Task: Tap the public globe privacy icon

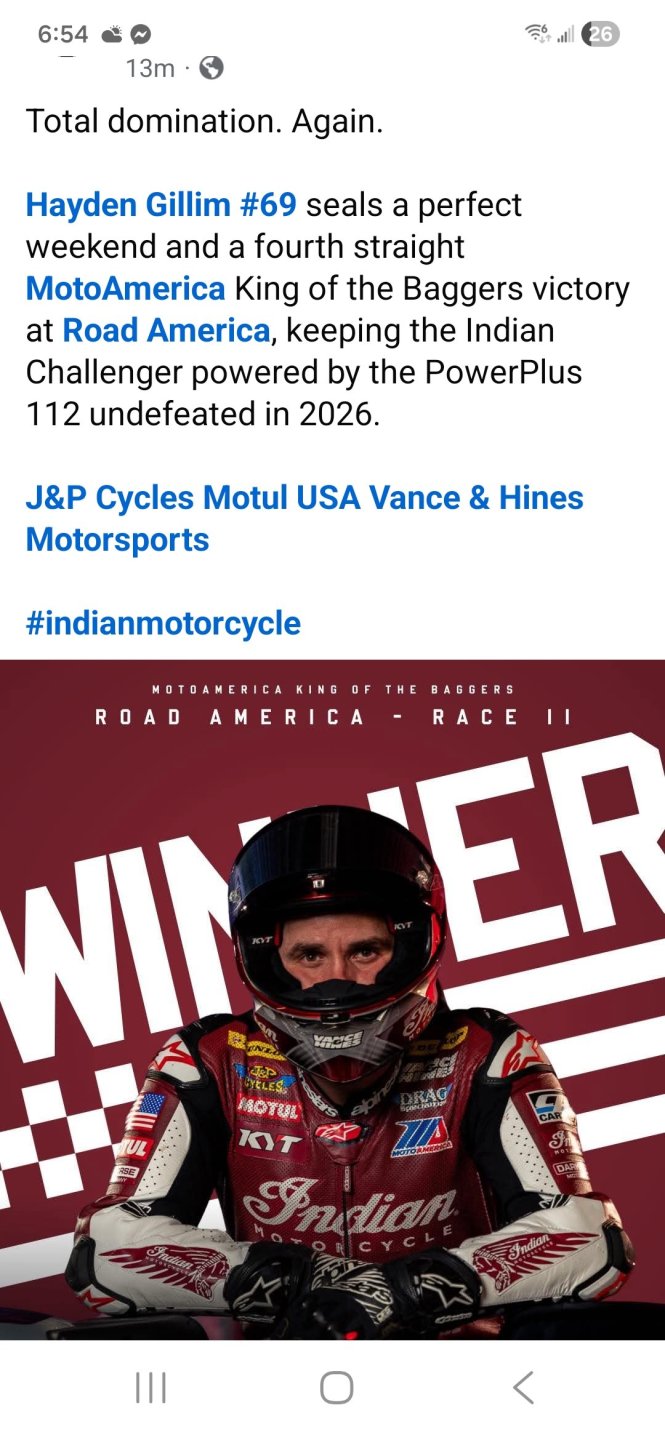Action: click(x=211, y=68)
